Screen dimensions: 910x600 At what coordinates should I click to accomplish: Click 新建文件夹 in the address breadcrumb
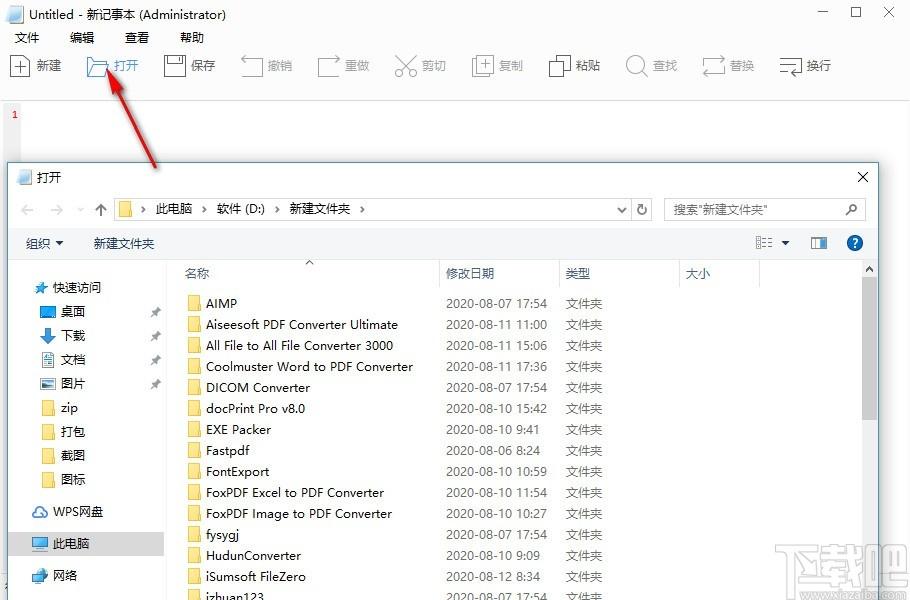click(x=320, y=209)
